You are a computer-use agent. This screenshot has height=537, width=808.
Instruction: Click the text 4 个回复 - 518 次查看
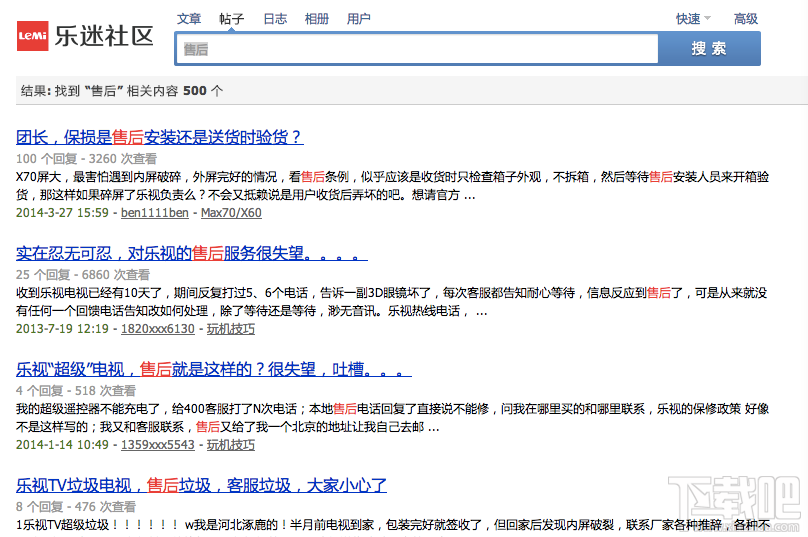76,391
